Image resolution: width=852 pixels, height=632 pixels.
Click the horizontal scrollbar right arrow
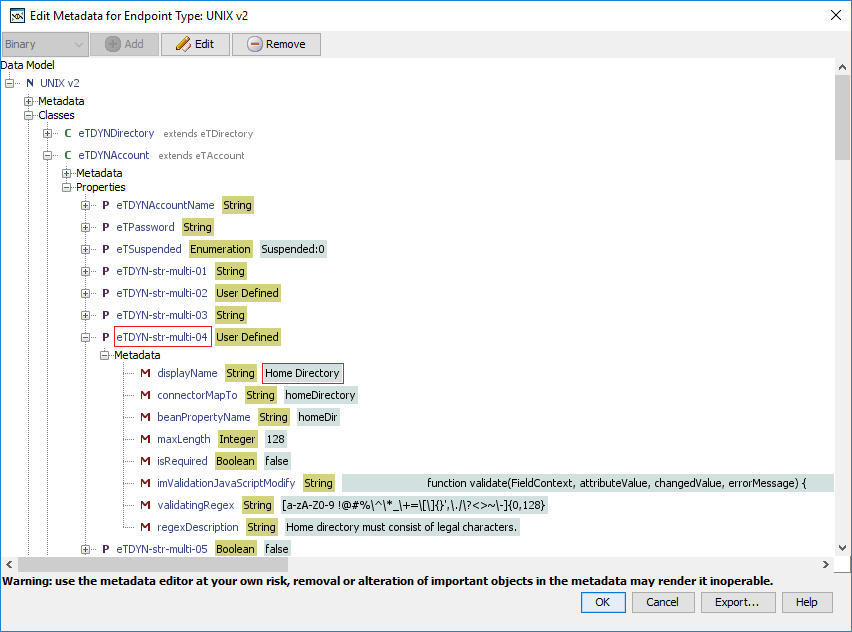pos(826,565)
